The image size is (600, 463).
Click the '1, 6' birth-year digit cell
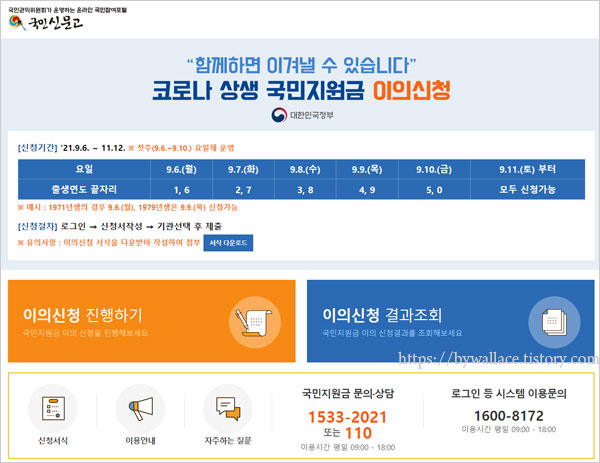181,189
